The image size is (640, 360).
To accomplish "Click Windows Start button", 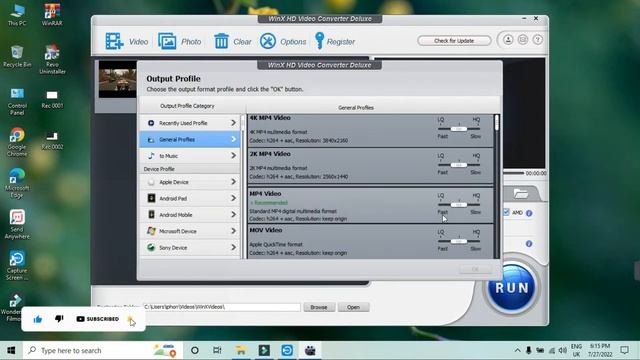I will [11, 351].
